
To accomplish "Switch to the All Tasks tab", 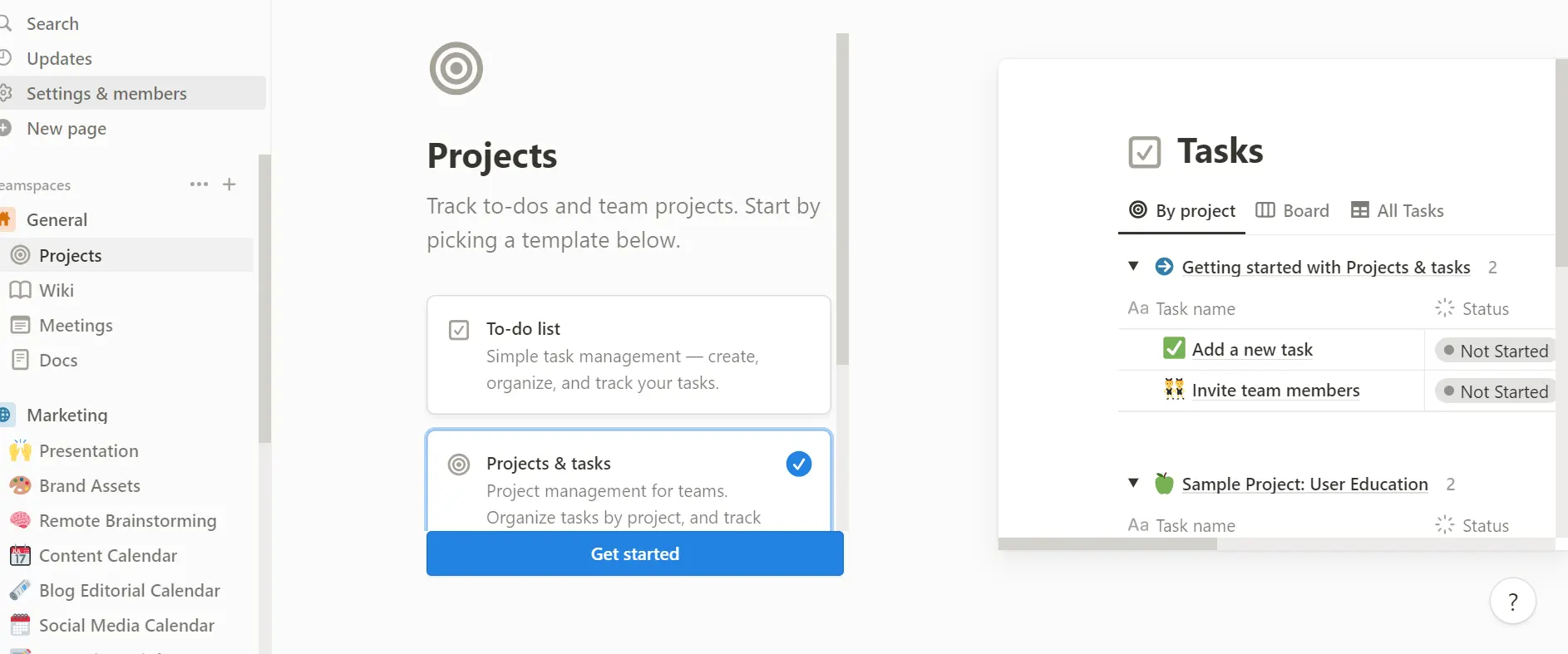I will [x=1398, y=211].
